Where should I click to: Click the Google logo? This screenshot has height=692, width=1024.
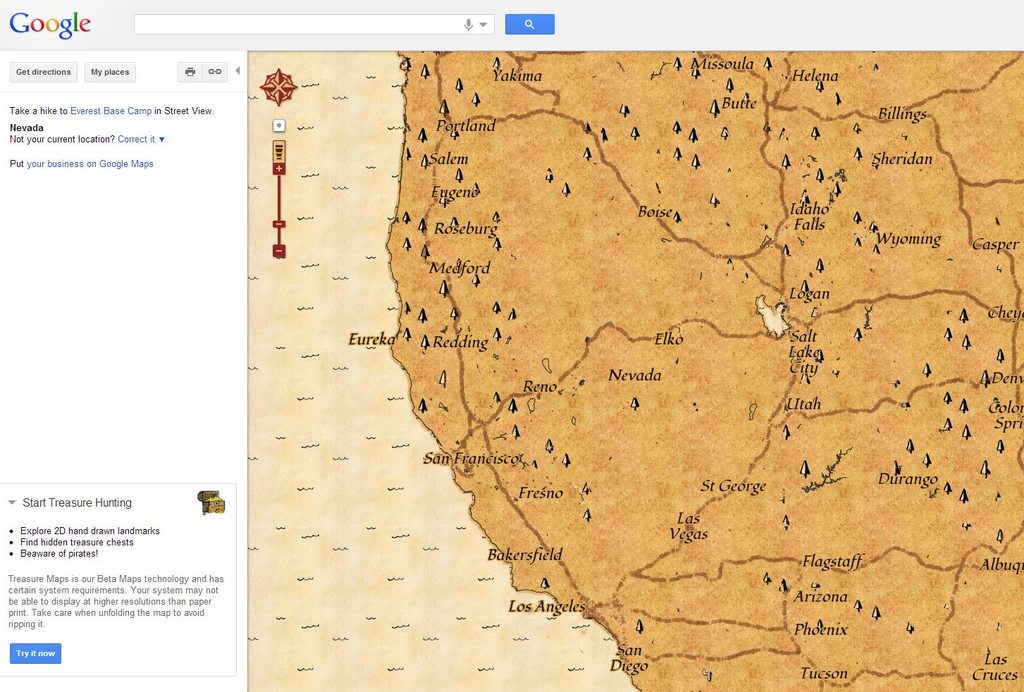click(x=49, y=23)
